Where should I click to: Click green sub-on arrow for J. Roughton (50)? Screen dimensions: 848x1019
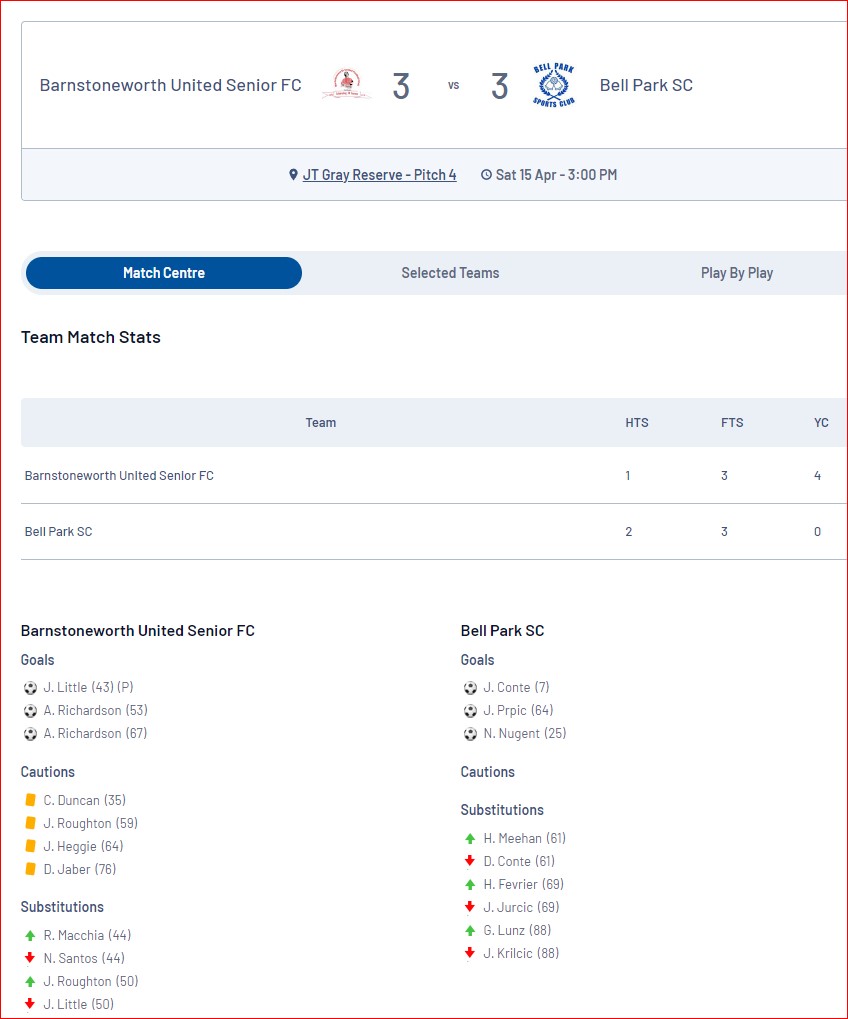pyautogui.click(x=30, y=981)
